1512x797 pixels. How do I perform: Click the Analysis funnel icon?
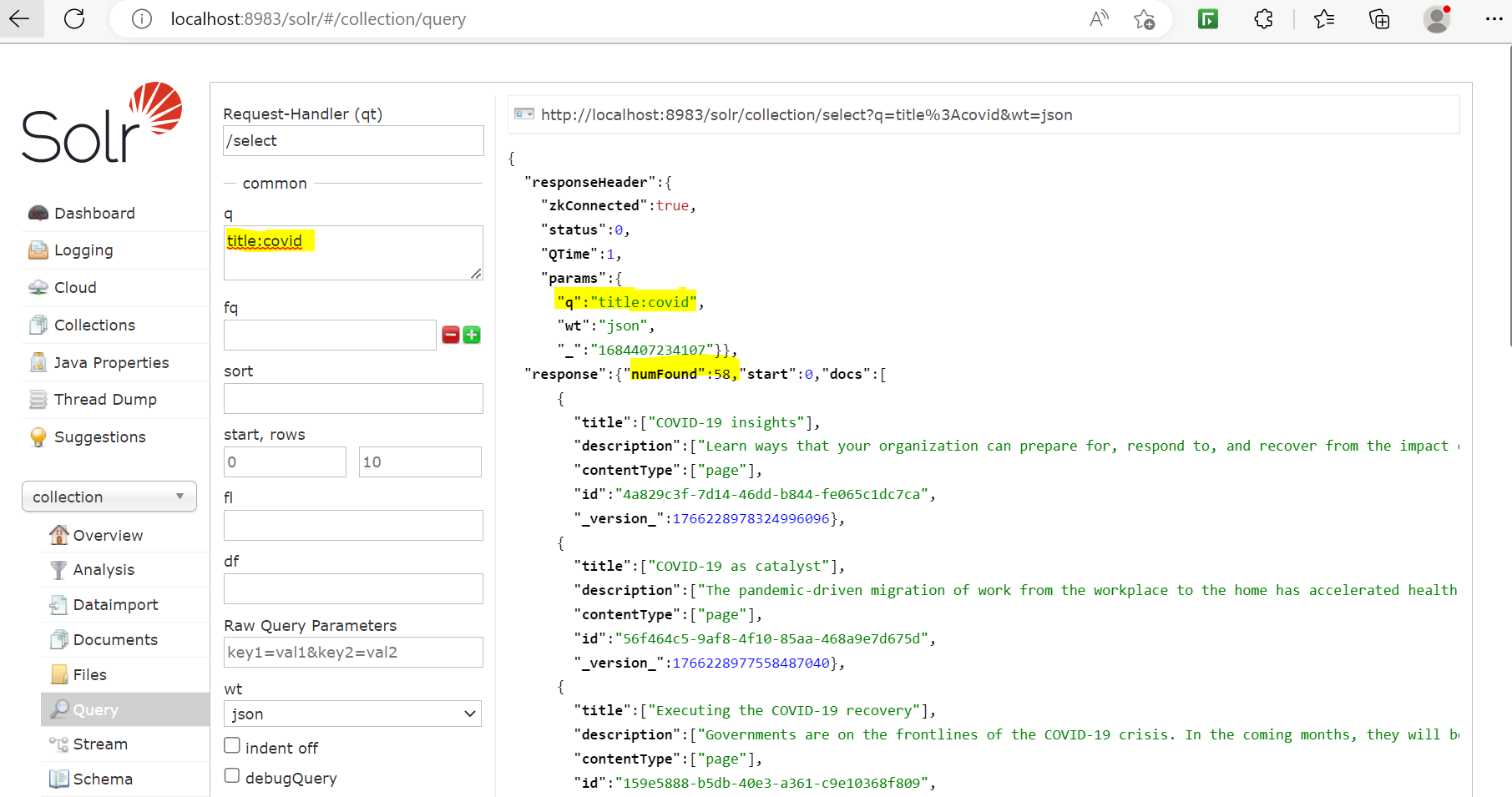(x=58, y=570)
